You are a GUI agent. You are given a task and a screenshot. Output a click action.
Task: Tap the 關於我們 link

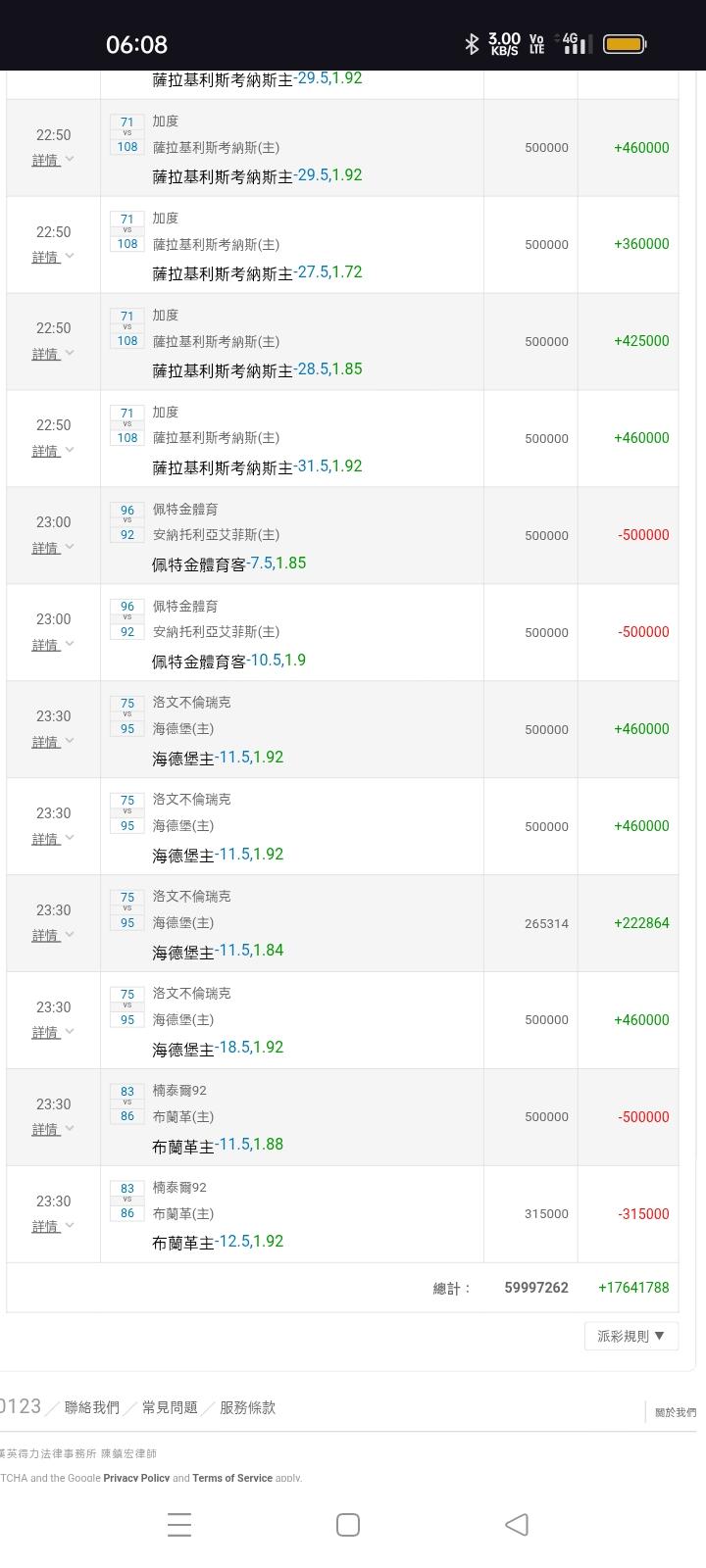click(x=676, y=1412)
